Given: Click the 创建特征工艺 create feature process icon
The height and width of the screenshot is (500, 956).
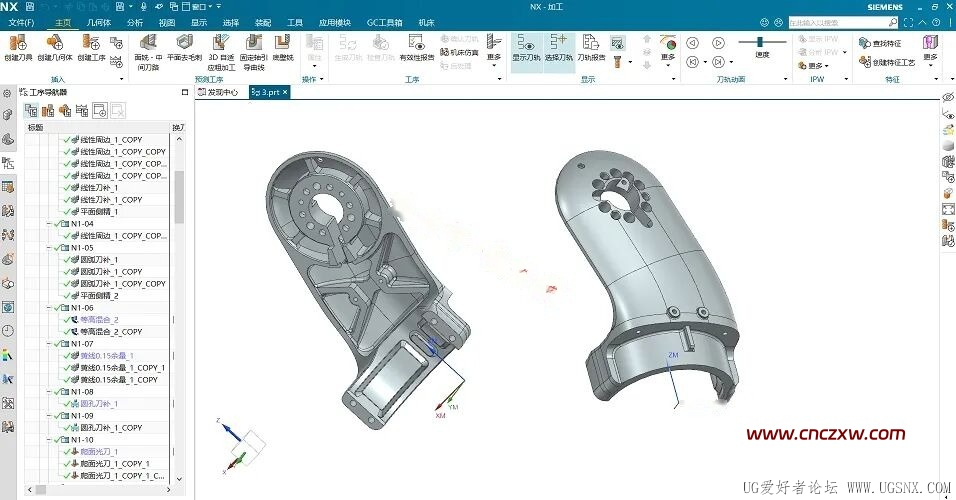Looking at the screenshot, I should 887,62.
